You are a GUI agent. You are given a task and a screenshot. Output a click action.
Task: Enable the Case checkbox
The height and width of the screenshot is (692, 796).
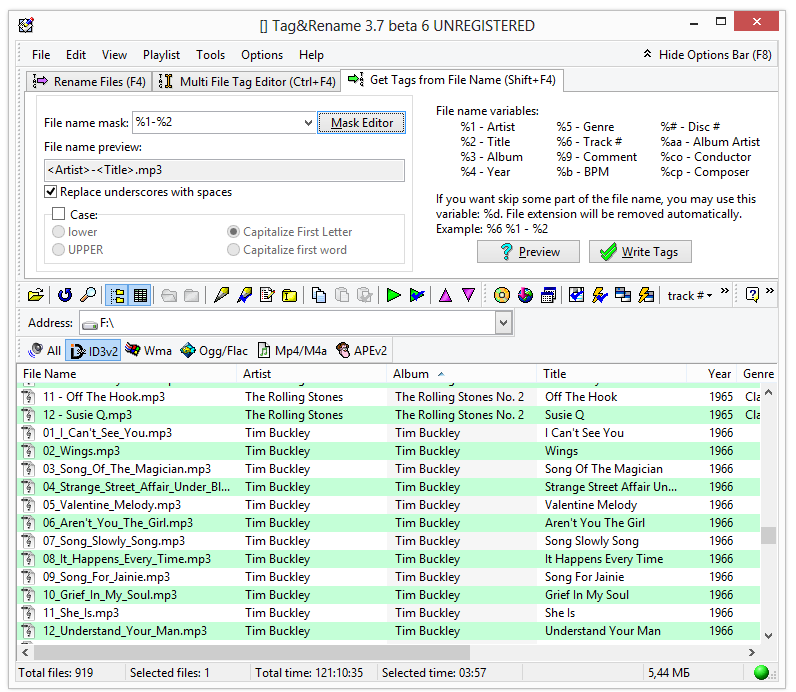point(59,214)
